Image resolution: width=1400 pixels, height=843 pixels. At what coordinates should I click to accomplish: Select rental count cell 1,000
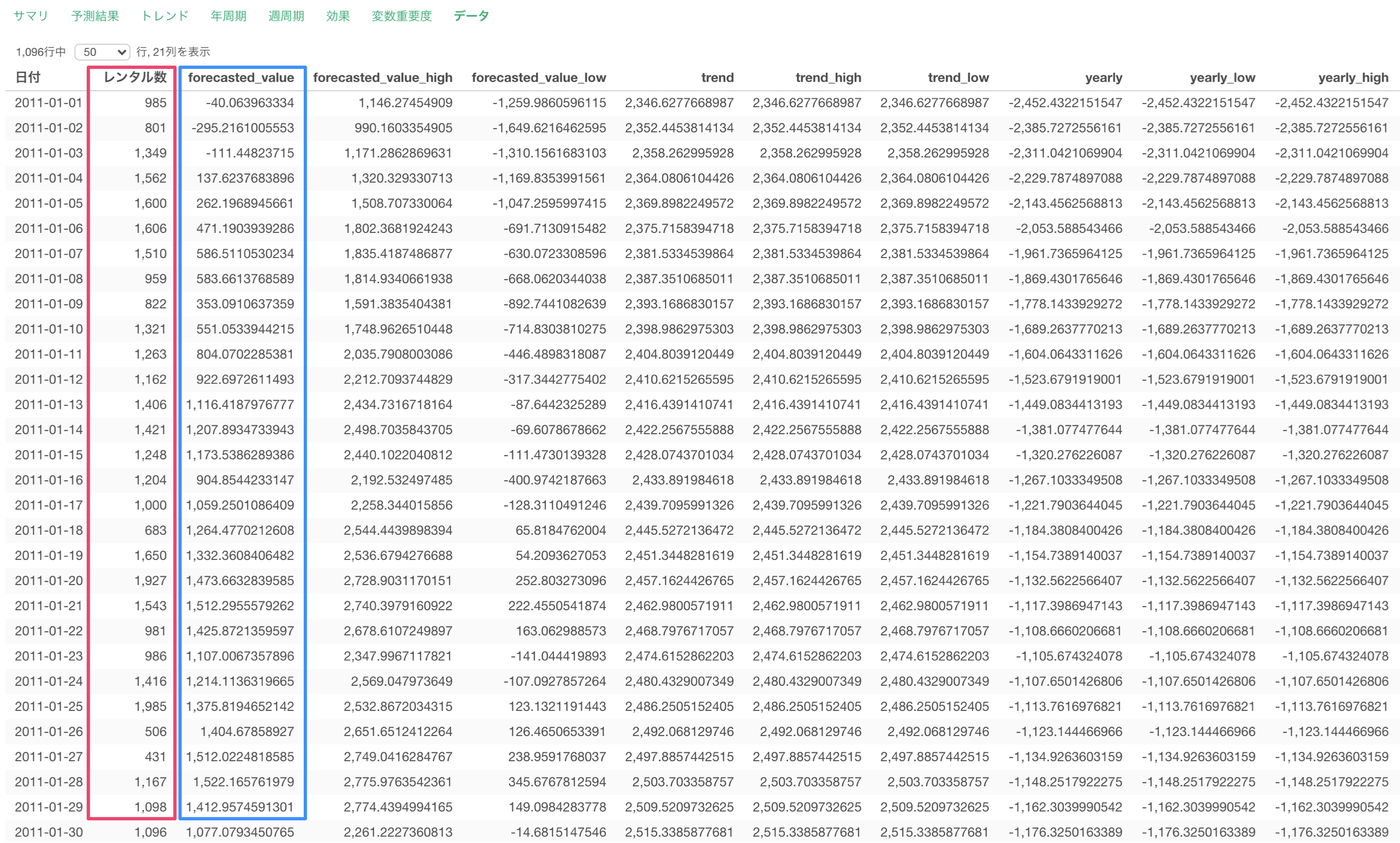click(x=151, y=505)
